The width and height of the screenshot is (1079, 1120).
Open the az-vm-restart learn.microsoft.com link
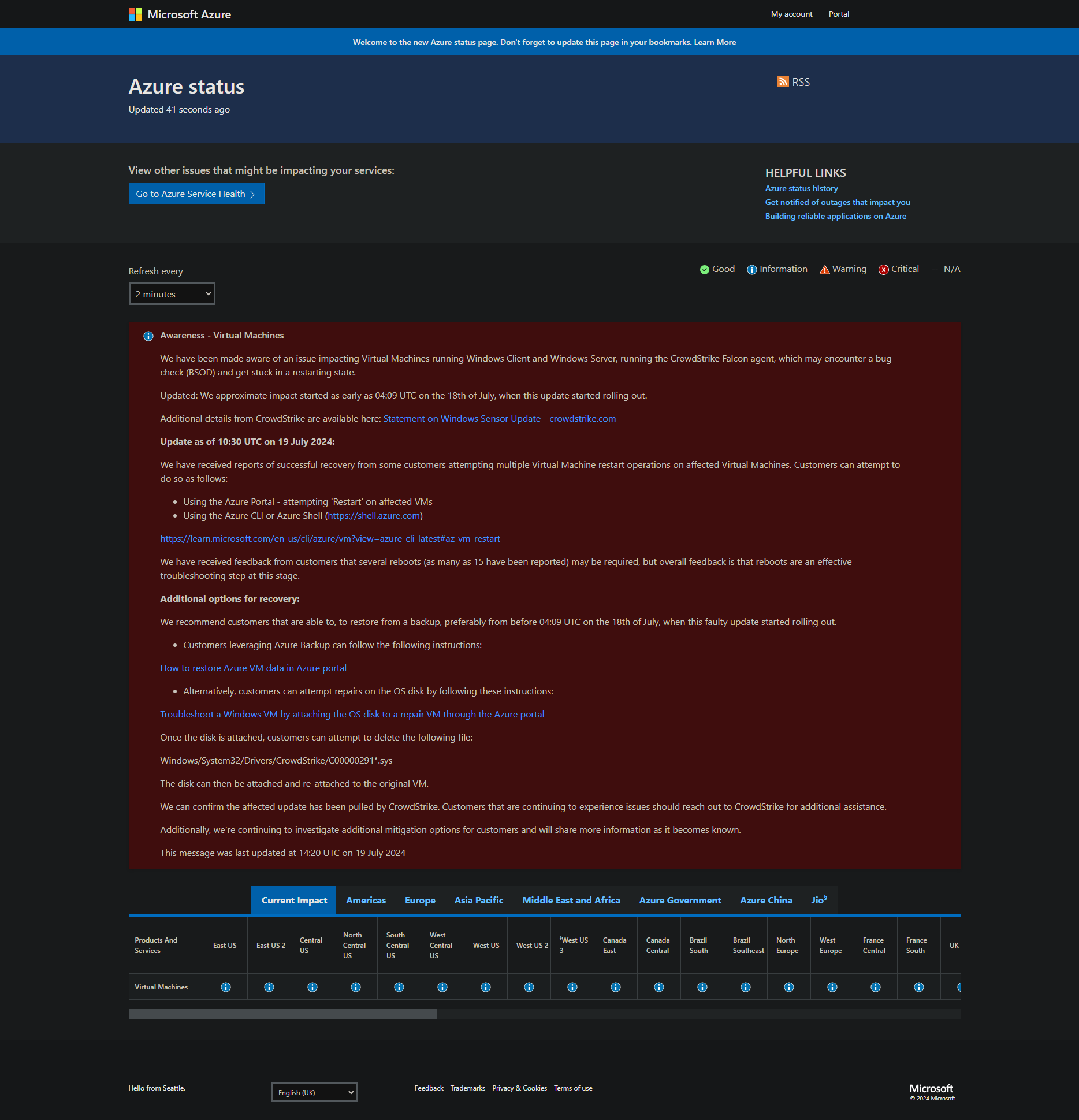click(330, 538)
